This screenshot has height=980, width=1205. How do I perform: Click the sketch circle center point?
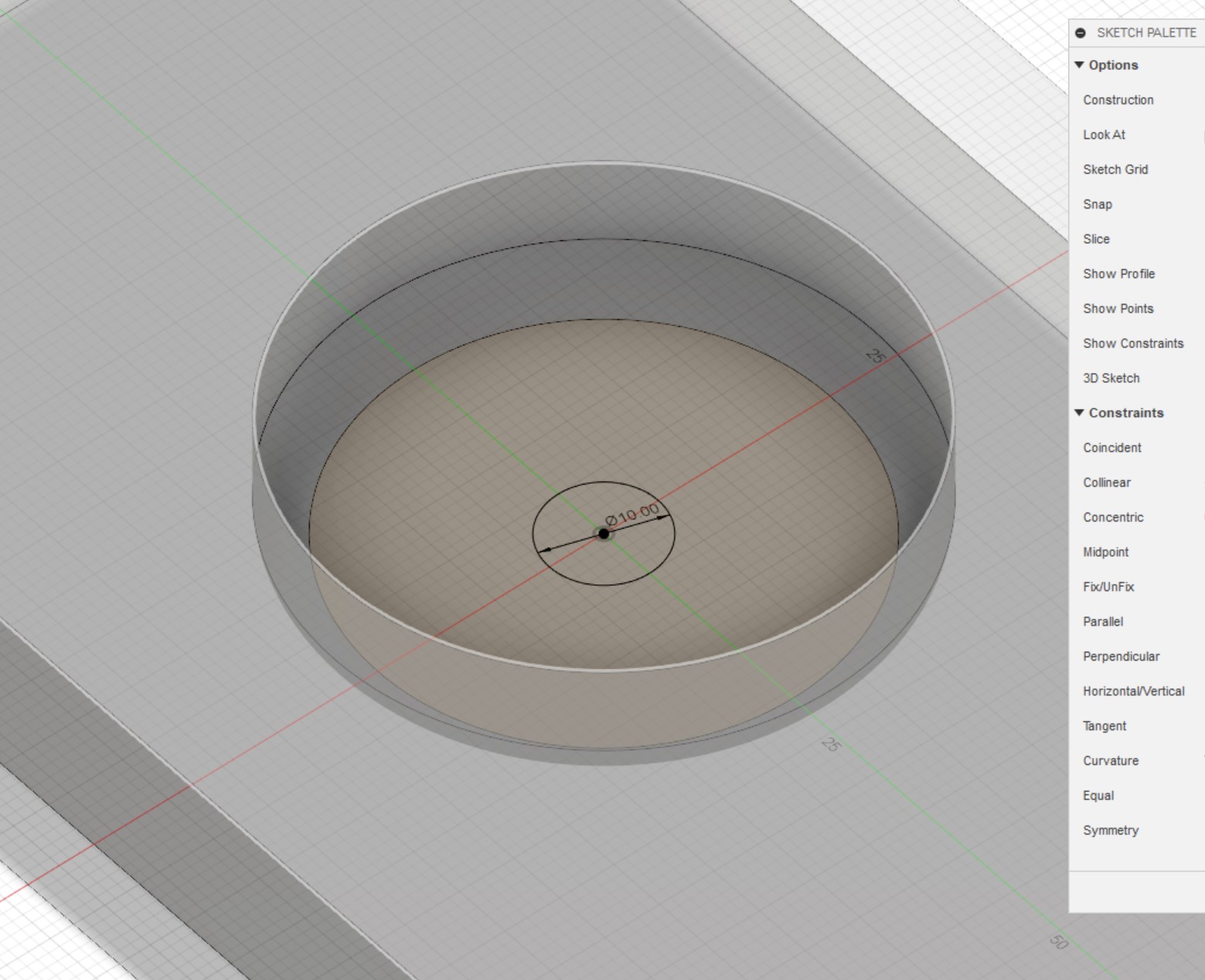click(x=604, y=533)
